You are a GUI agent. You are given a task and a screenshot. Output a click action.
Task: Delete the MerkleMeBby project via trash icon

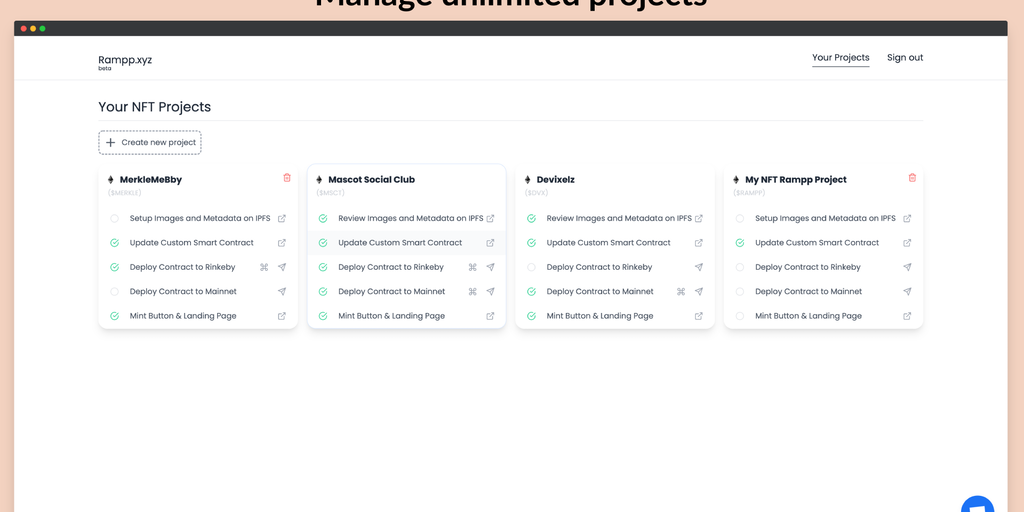tap(287, 178)
